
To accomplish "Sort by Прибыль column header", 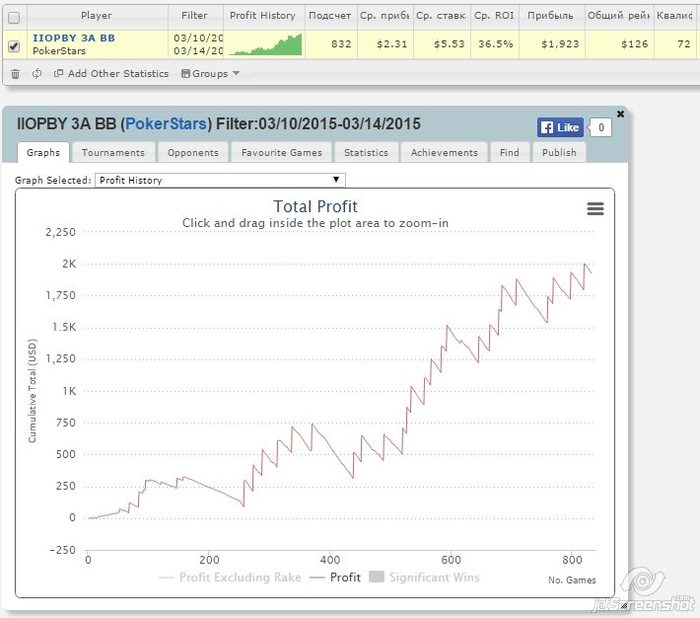I will coord(551,16).
